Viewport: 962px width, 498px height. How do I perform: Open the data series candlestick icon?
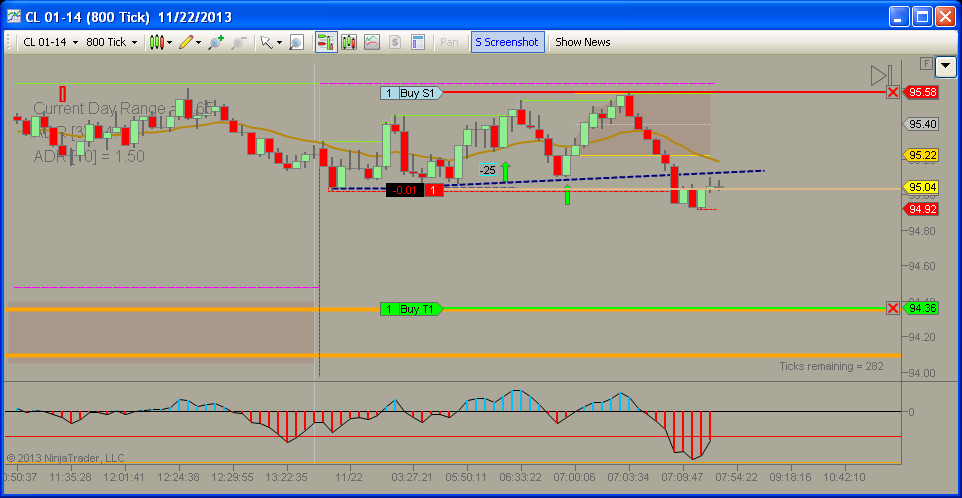[x=350, y=42]
